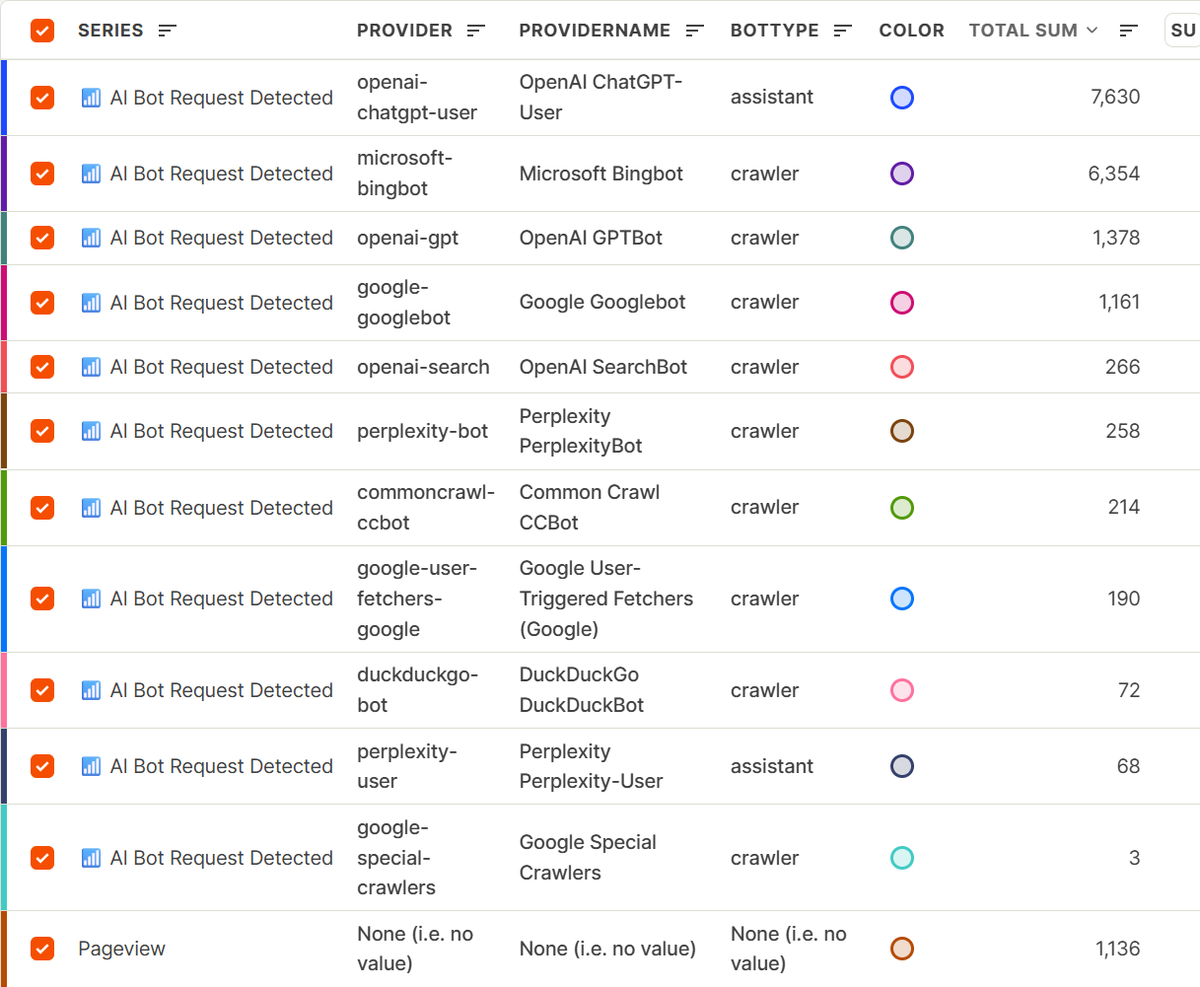Viewport: 1200px width, 987px height.
Task: Click the sort icon beside PROVIDERNAME header
Action: point(694,31)
